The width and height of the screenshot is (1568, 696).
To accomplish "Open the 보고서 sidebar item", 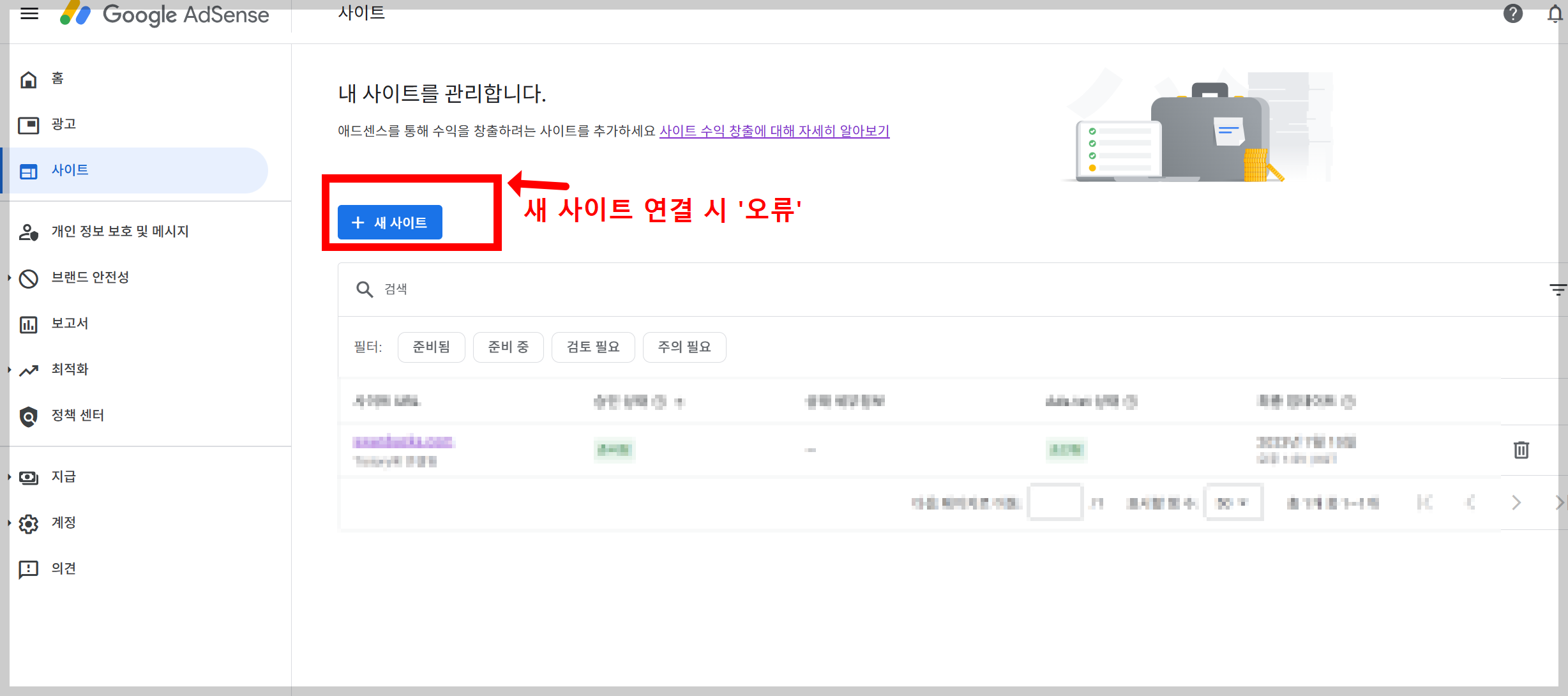I will click(x=70, y=324).
